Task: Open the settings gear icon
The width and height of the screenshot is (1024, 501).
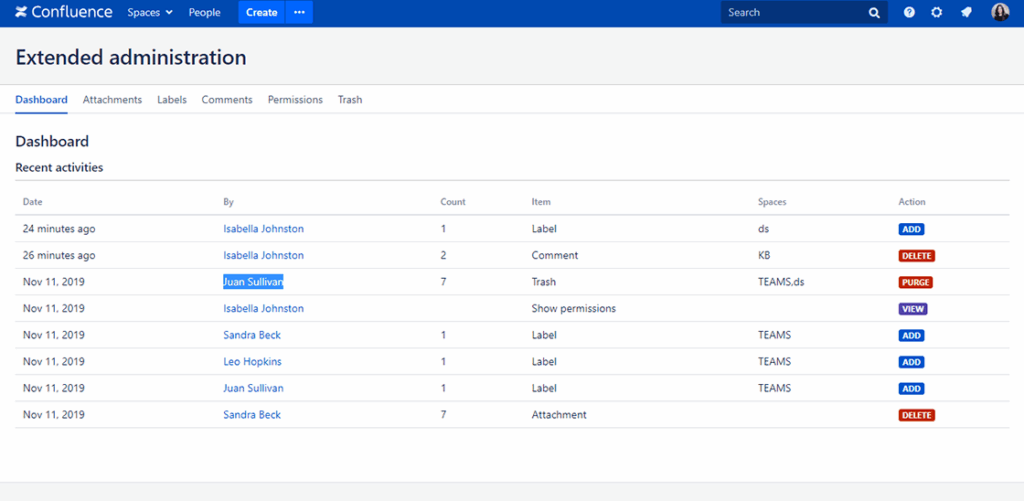Action: pyautogui.click(x=937, y=13)
